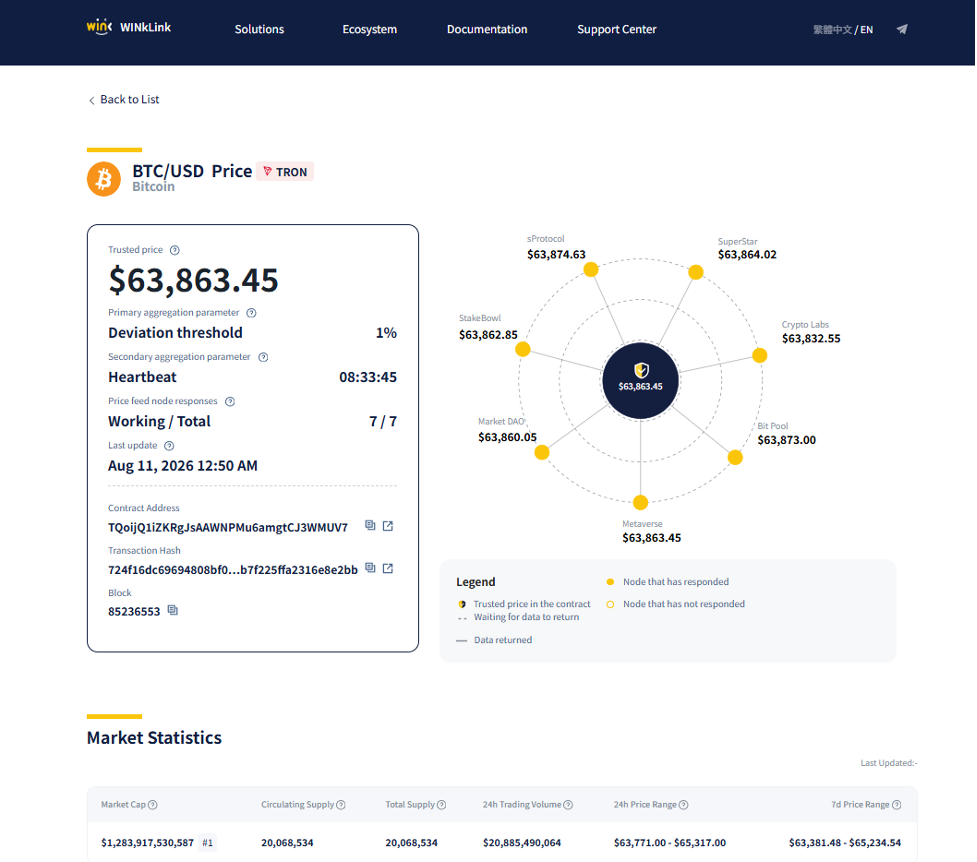Click help icon beside Circulating Supply

click(x=341, y=805)
